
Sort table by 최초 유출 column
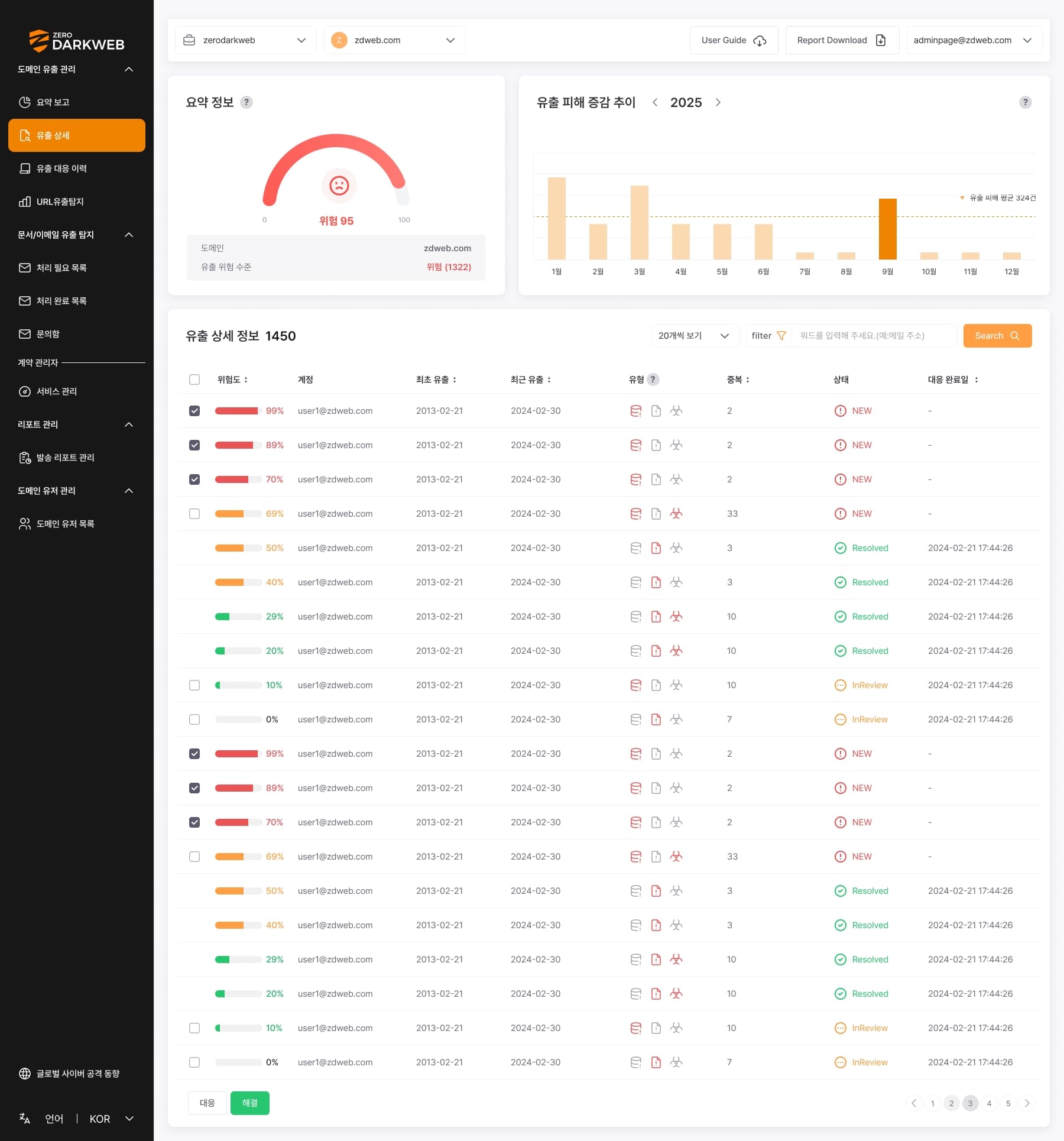click(x=455, y=380)
